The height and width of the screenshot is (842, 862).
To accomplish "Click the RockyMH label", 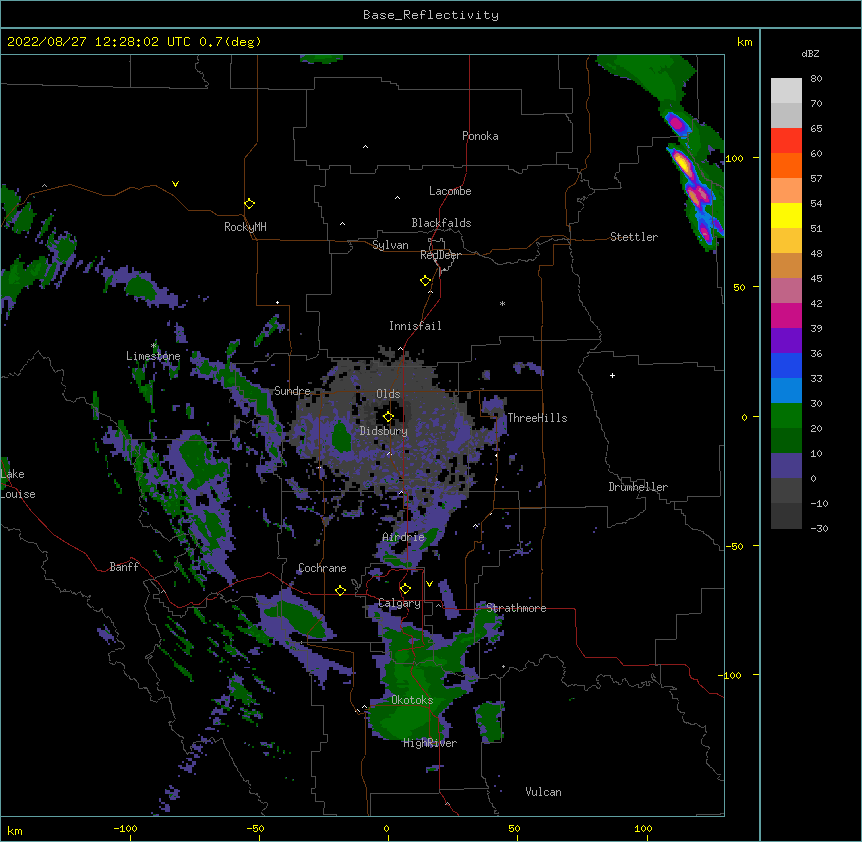I will [x=245, y=227].
